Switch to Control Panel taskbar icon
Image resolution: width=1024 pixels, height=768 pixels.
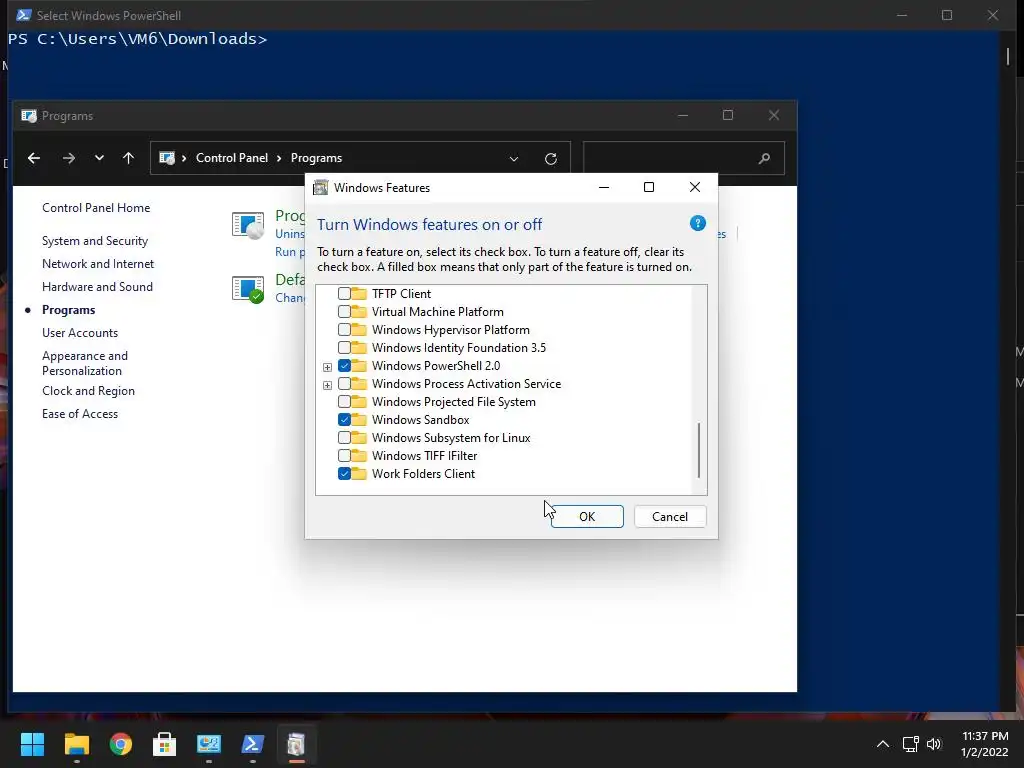pos(209,744)
